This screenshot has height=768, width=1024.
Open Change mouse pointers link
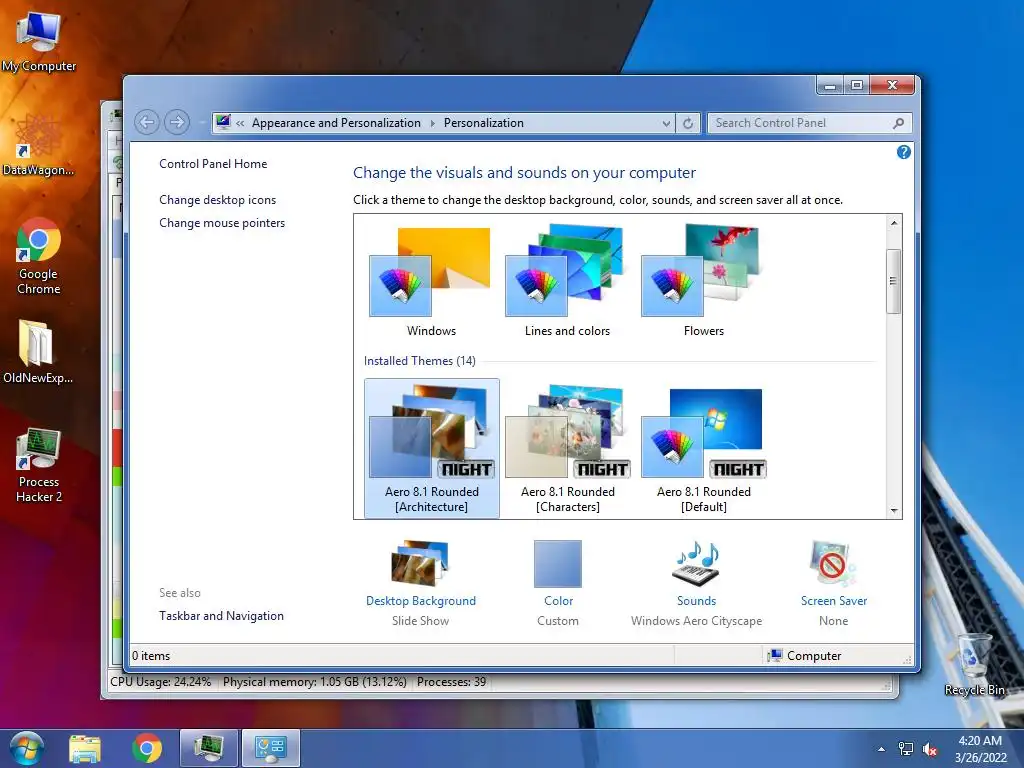tap(222, 223)
